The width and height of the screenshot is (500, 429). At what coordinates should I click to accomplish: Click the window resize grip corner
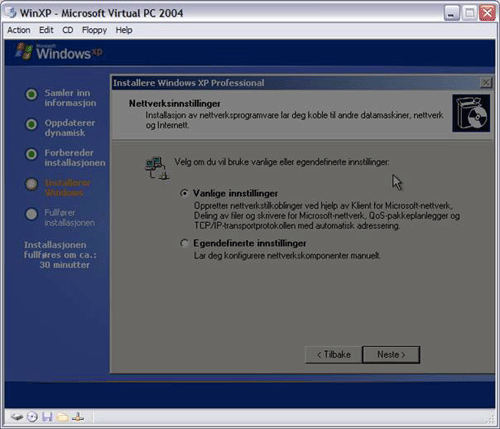coord(490,419)
